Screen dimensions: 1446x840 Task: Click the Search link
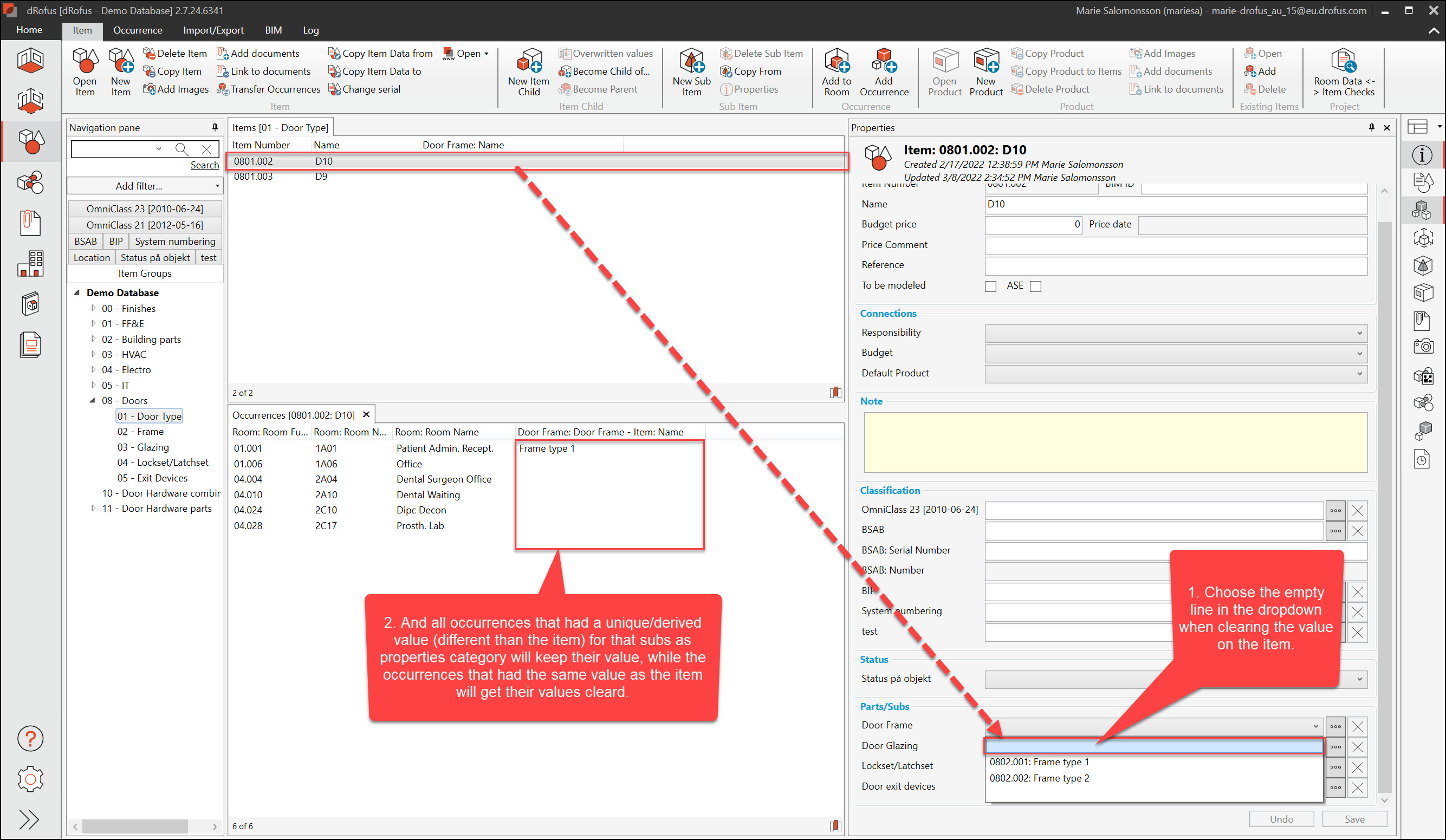point(204,165)
